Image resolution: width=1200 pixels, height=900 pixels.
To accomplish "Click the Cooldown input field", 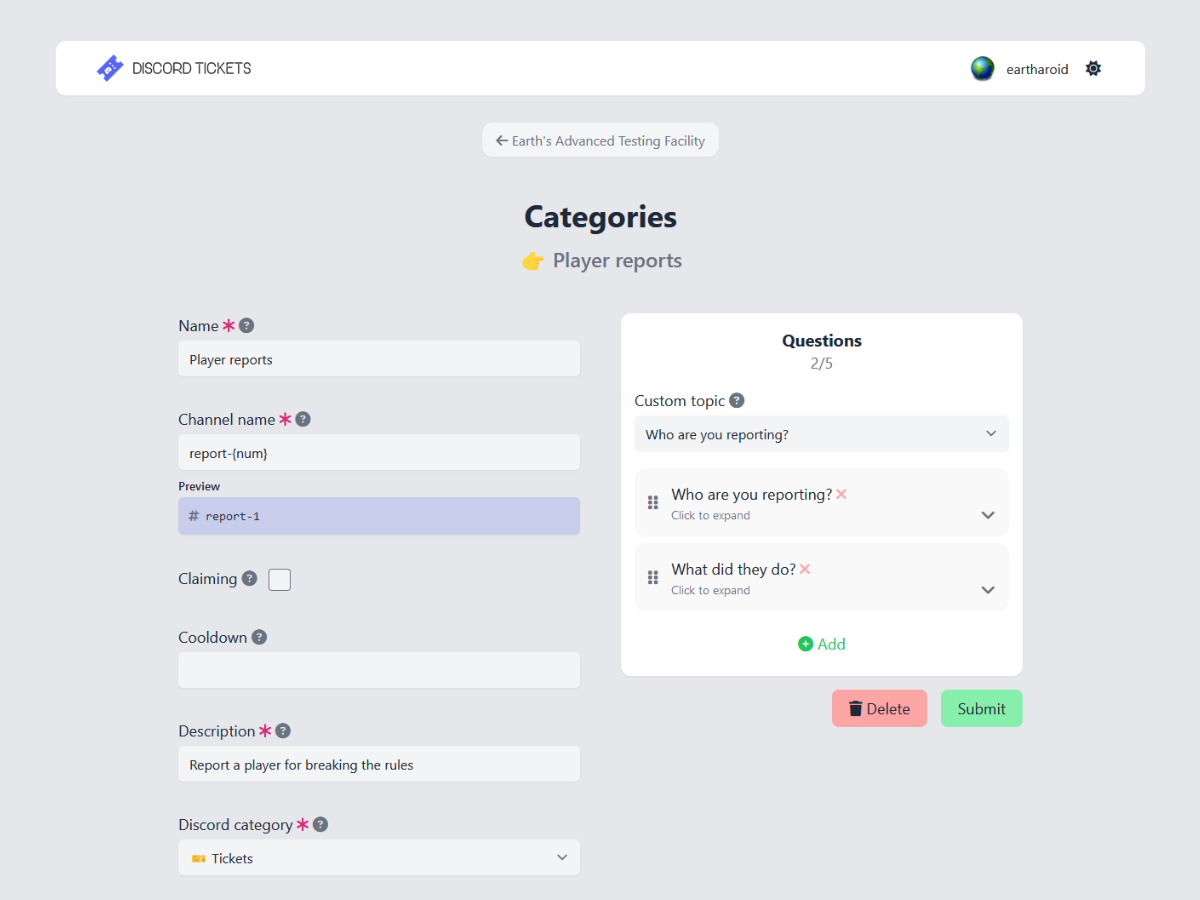I will (379, 670).
